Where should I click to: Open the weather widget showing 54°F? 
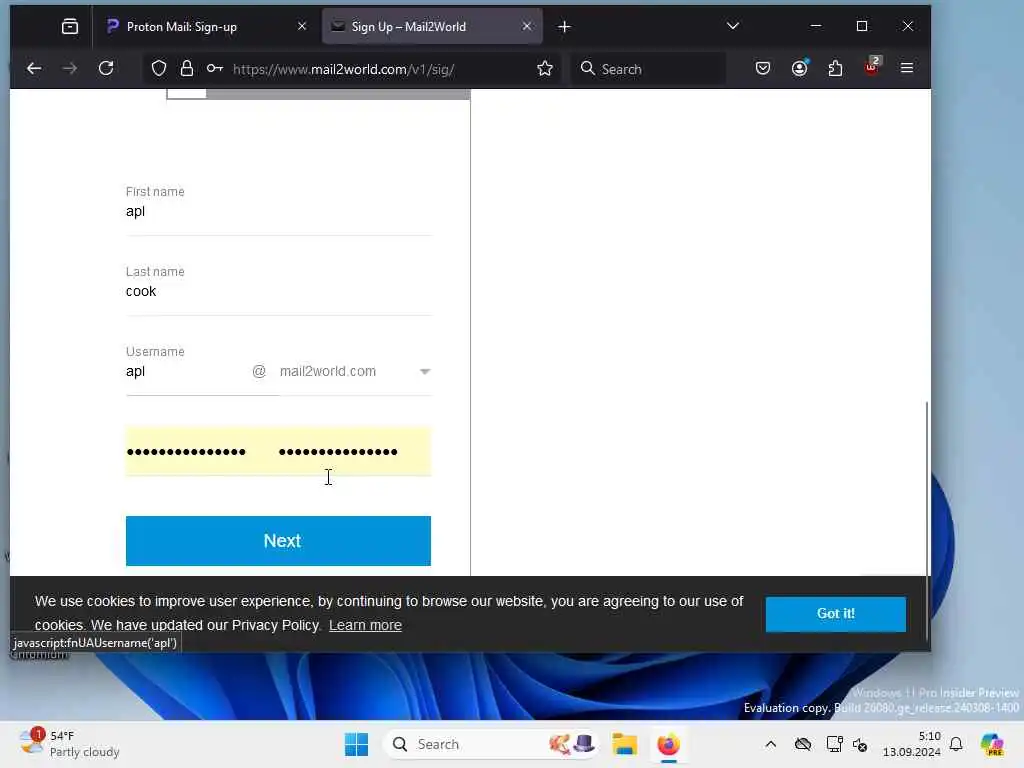point(69,744)
